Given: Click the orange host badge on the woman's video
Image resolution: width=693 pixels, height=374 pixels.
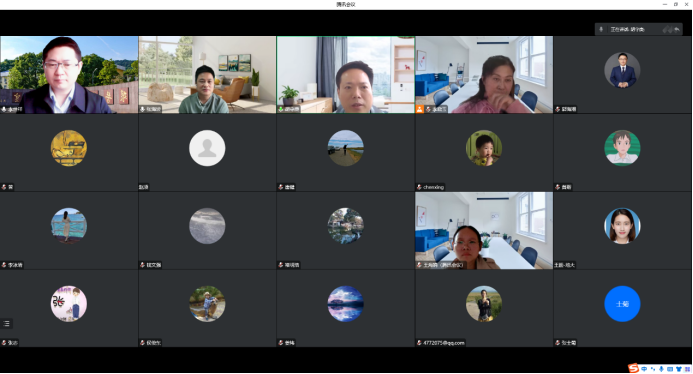Looking at the screenshot, I should click(419, 109).
